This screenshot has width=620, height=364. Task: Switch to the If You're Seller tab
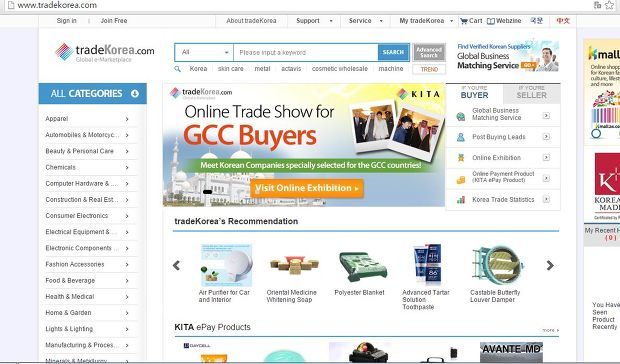(531, 93)
